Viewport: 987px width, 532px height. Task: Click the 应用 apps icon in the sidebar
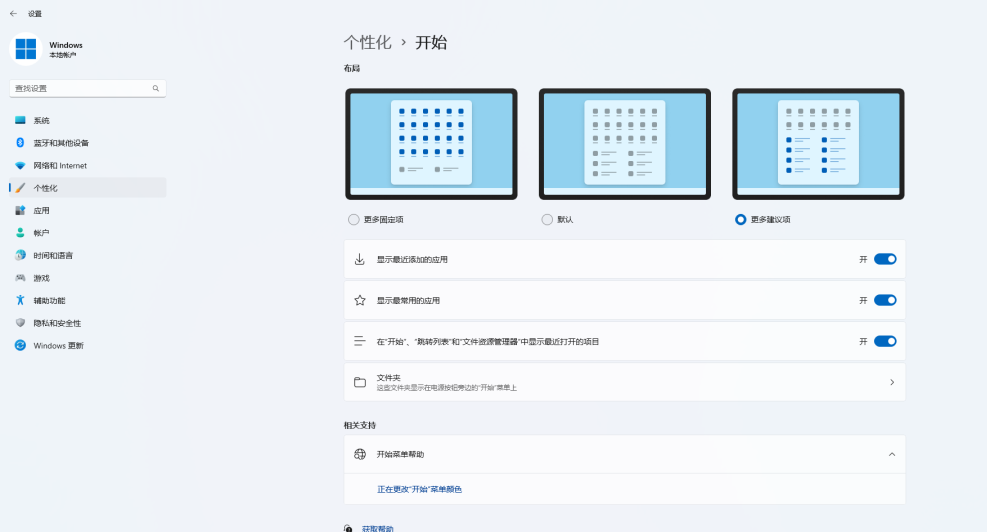(x=20, y=210)
